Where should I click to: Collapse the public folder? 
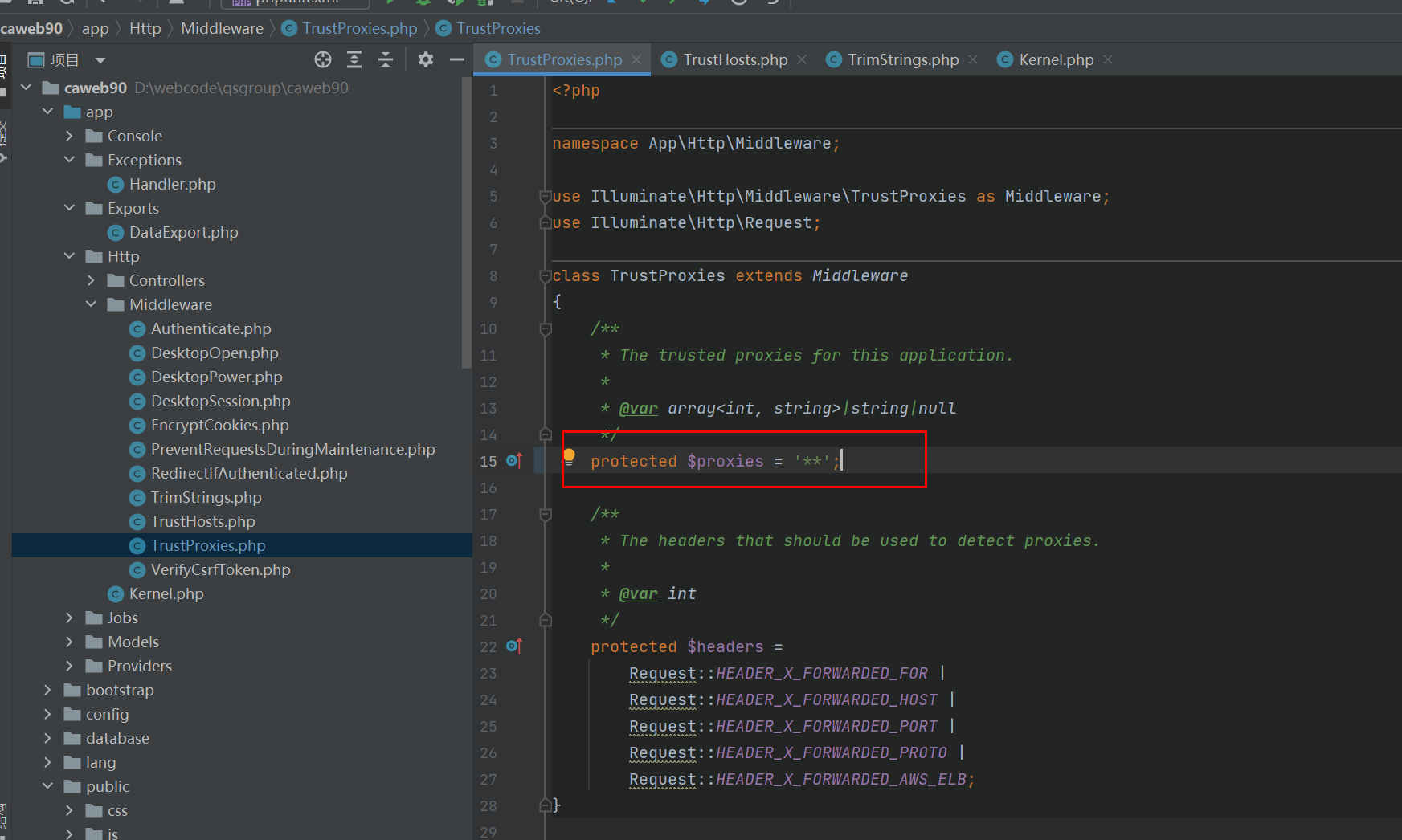(x=47, y=786)
